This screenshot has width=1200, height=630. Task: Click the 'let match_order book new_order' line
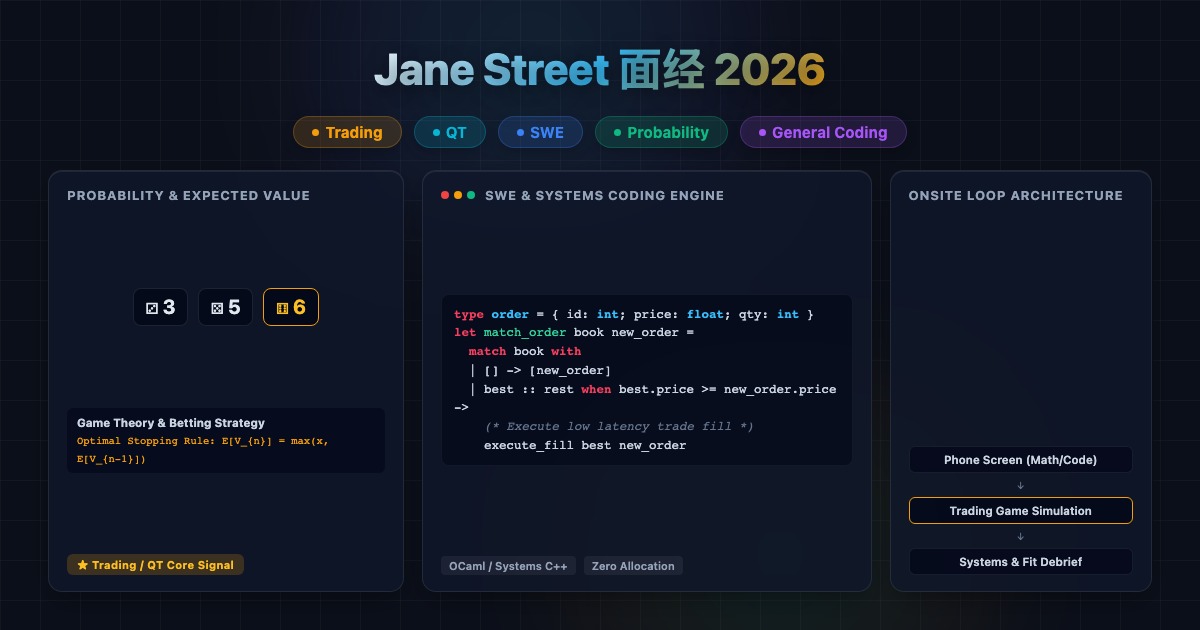pos(574,332)
